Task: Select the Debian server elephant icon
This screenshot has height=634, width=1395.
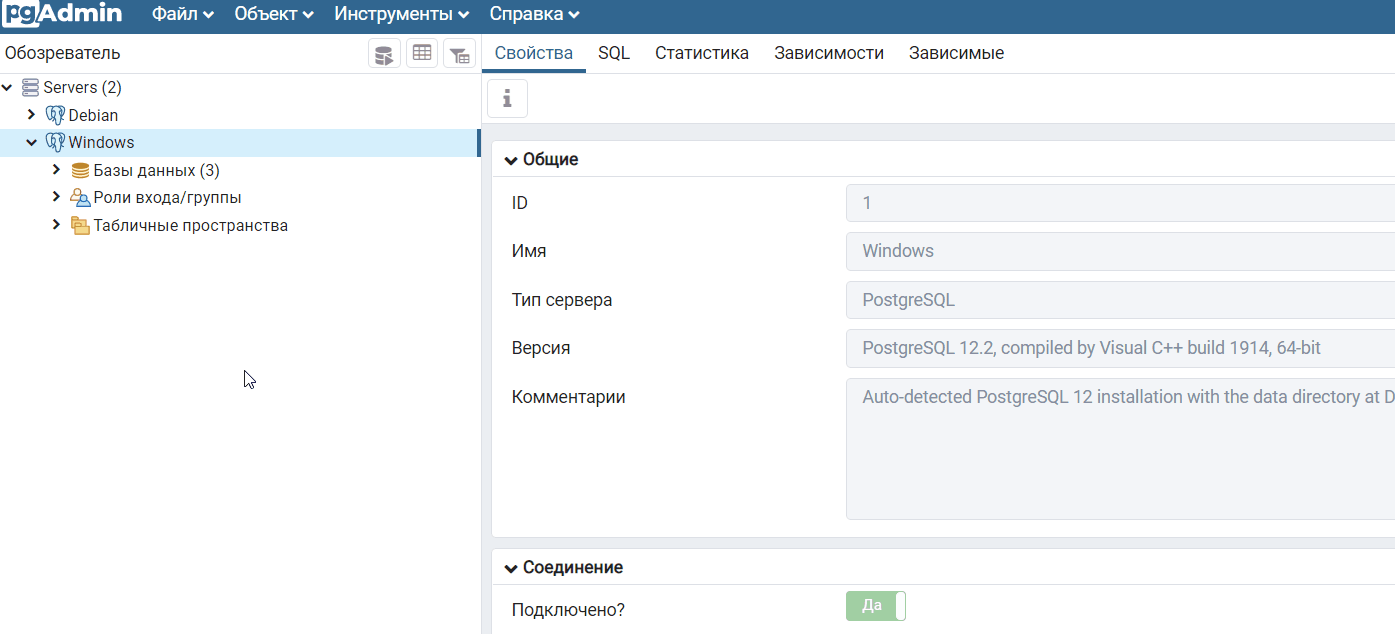Action: click(55, 115)
